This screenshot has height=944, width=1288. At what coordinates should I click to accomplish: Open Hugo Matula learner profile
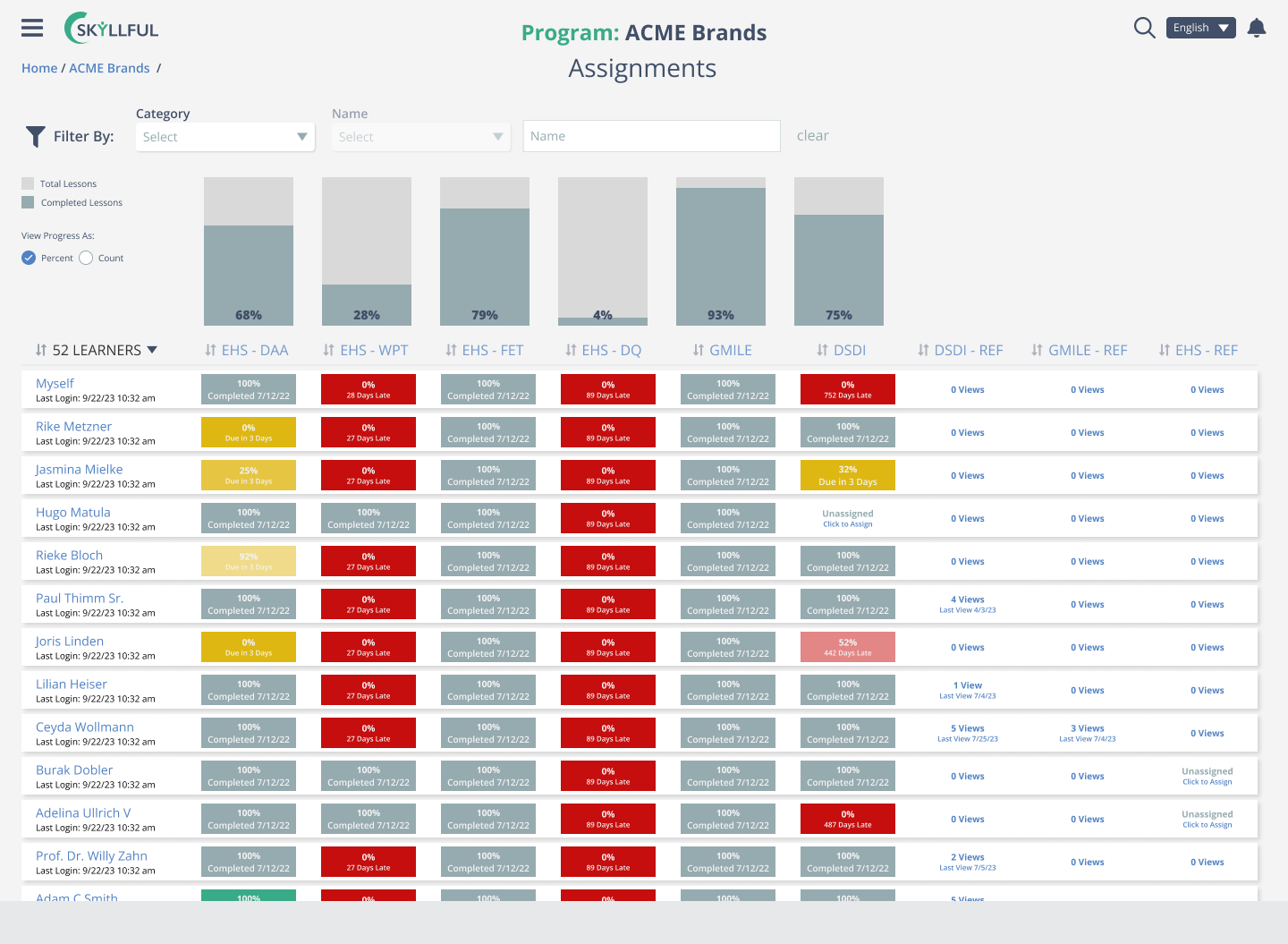click(73, 512)
